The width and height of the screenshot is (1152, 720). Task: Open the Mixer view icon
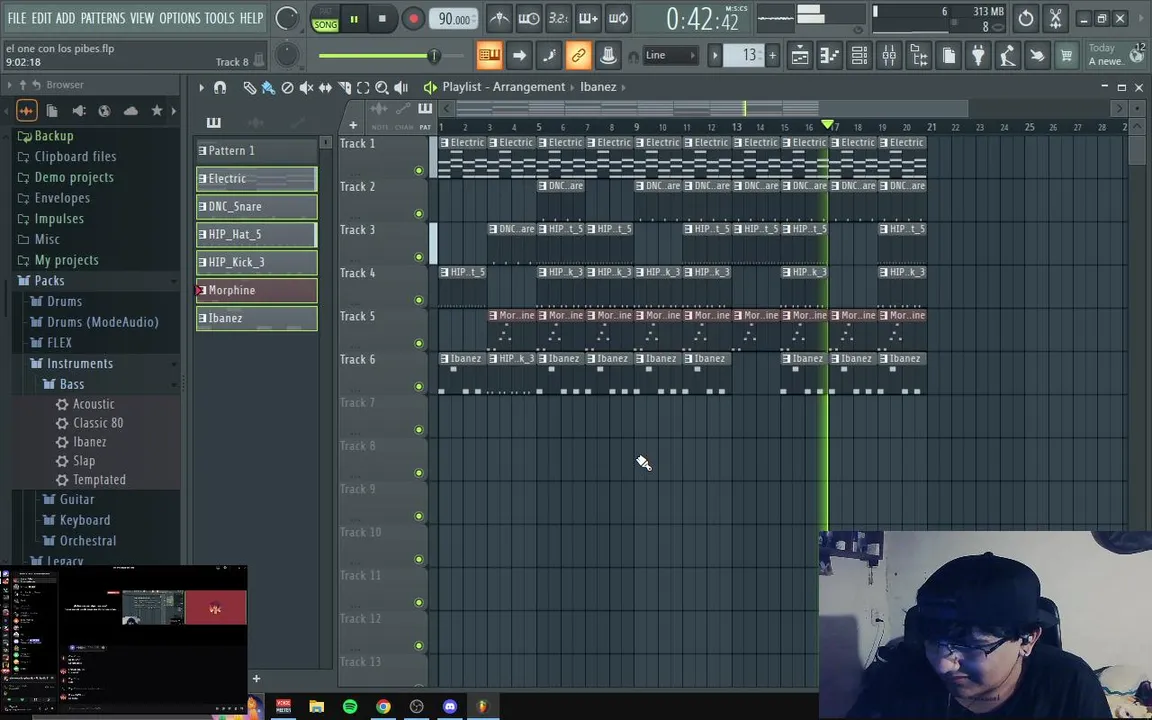coord(889,55)
